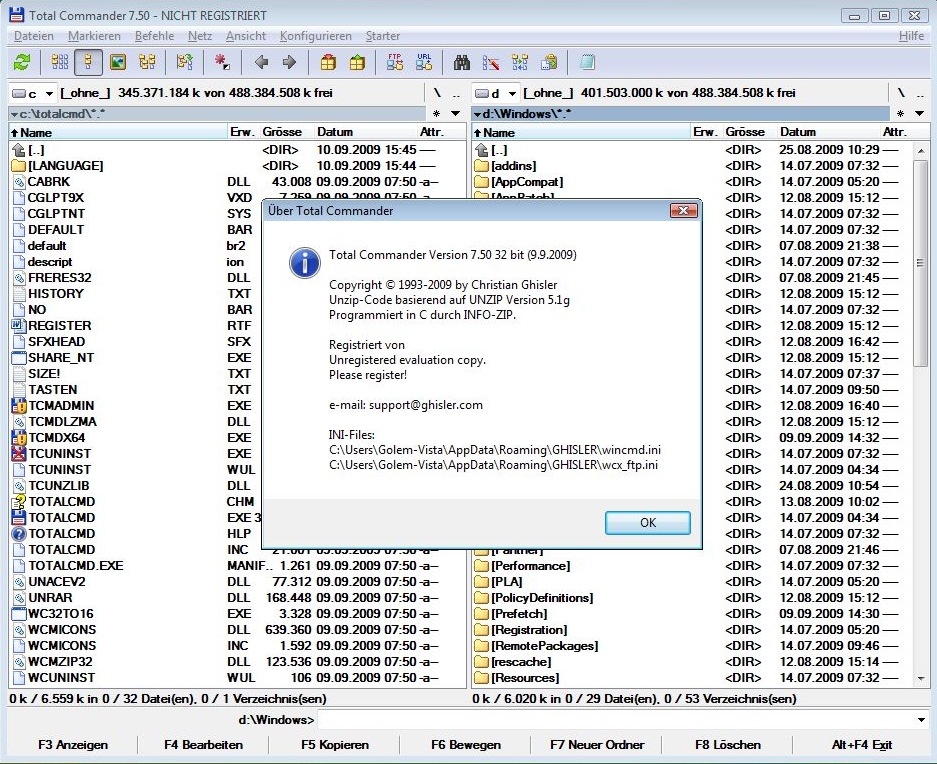
Task: Click the right panel scrollbar thumb
Action: tap(920, 262)
